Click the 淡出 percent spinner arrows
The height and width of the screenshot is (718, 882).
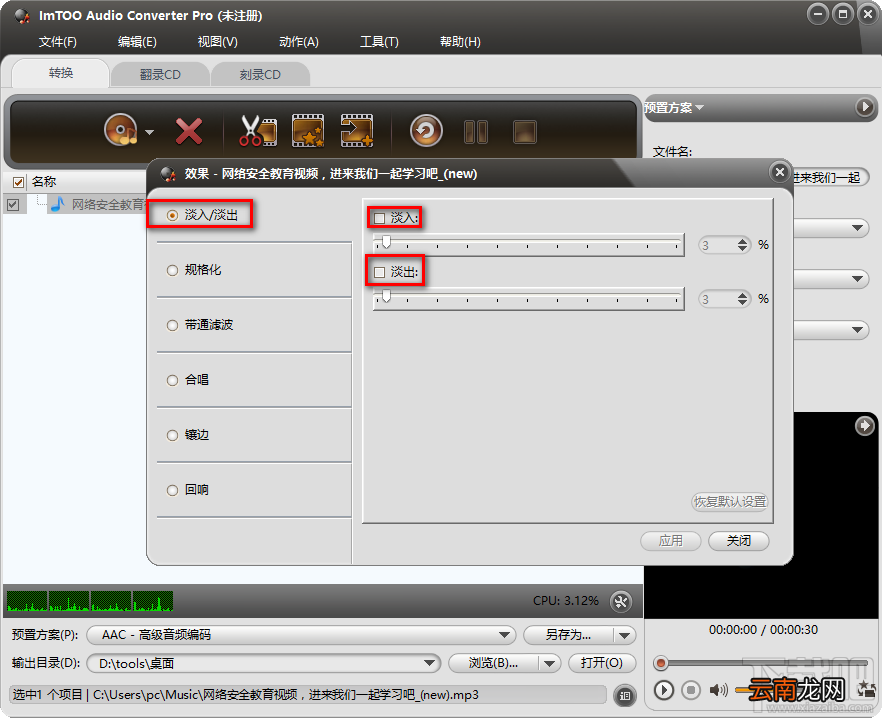pos(742,299)
